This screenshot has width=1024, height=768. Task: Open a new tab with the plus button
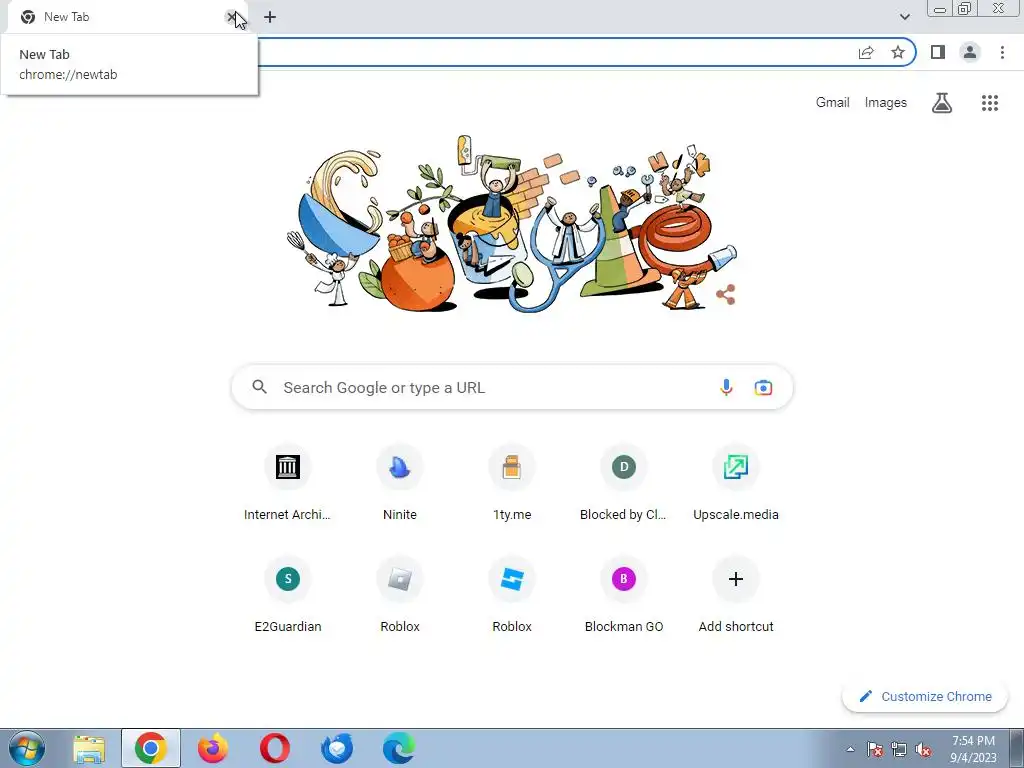(270, 17)
